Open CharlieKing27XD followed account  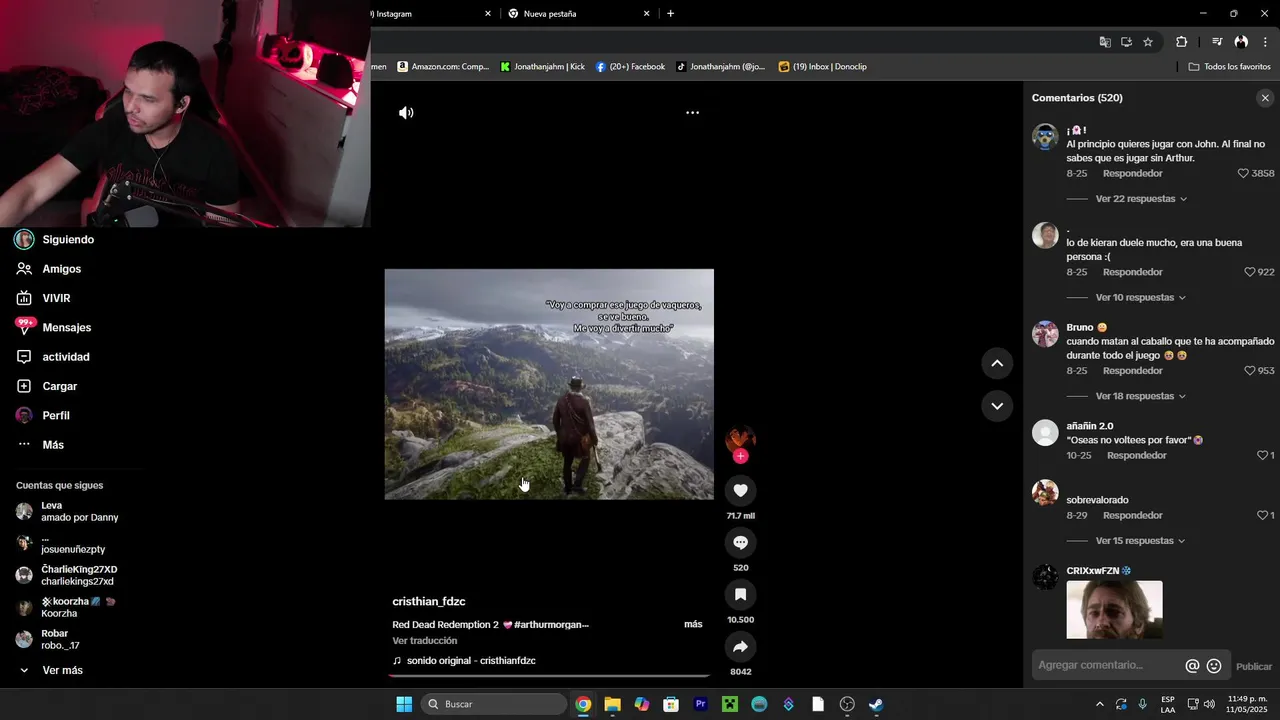point(68,575)
